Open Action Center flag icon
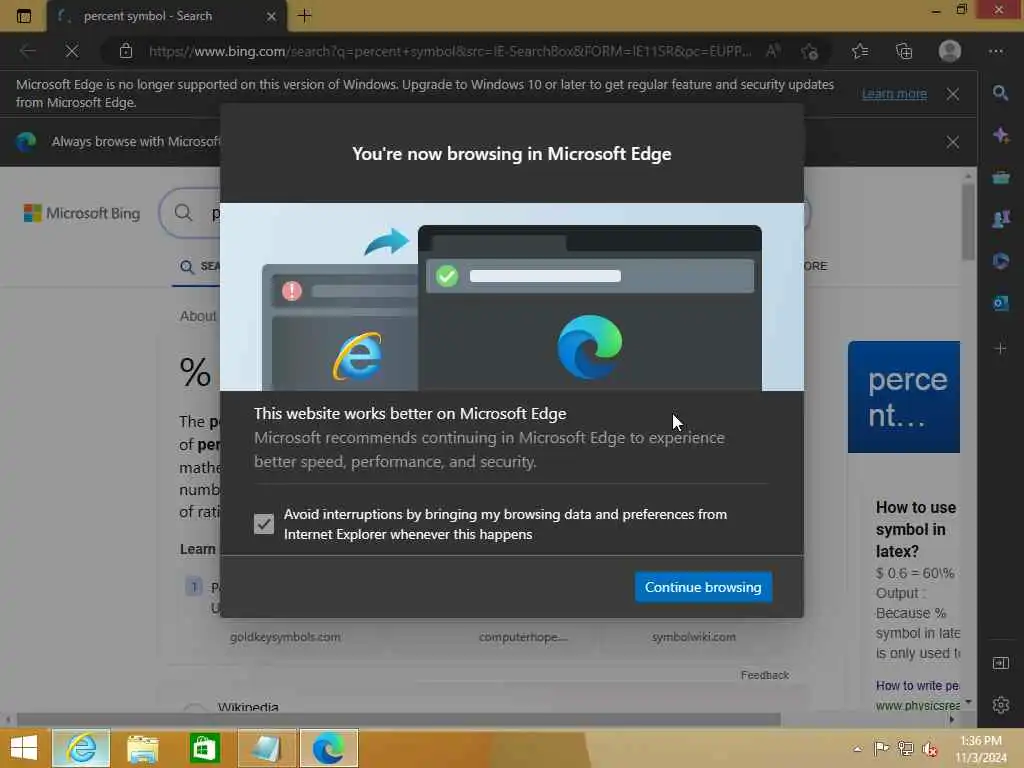The width and height of the screenshot is (1024, 768). (881, 748)
